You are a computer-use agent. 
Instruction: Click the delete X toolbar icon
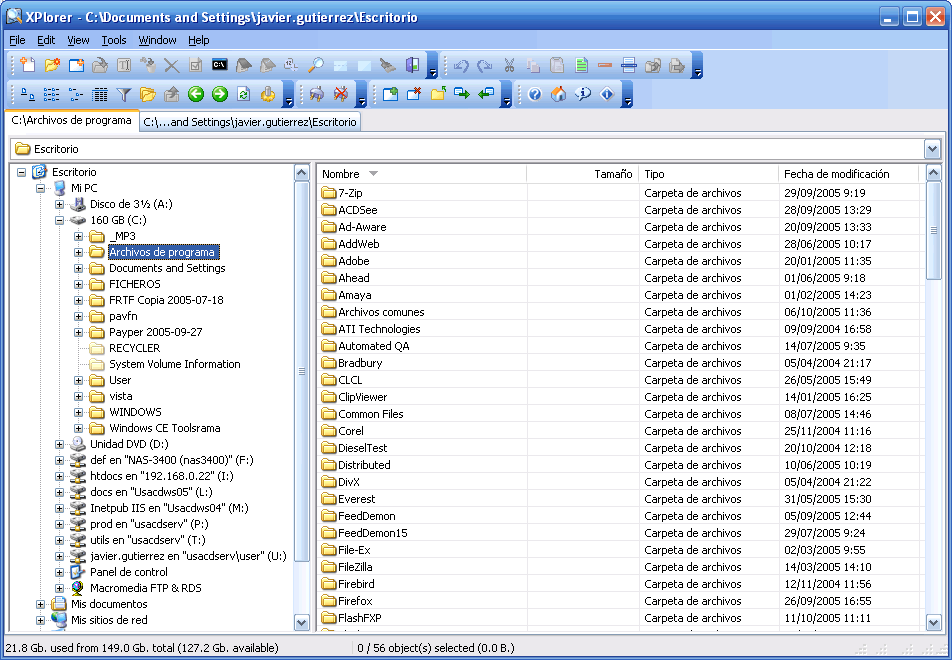[x=172, y=65]
